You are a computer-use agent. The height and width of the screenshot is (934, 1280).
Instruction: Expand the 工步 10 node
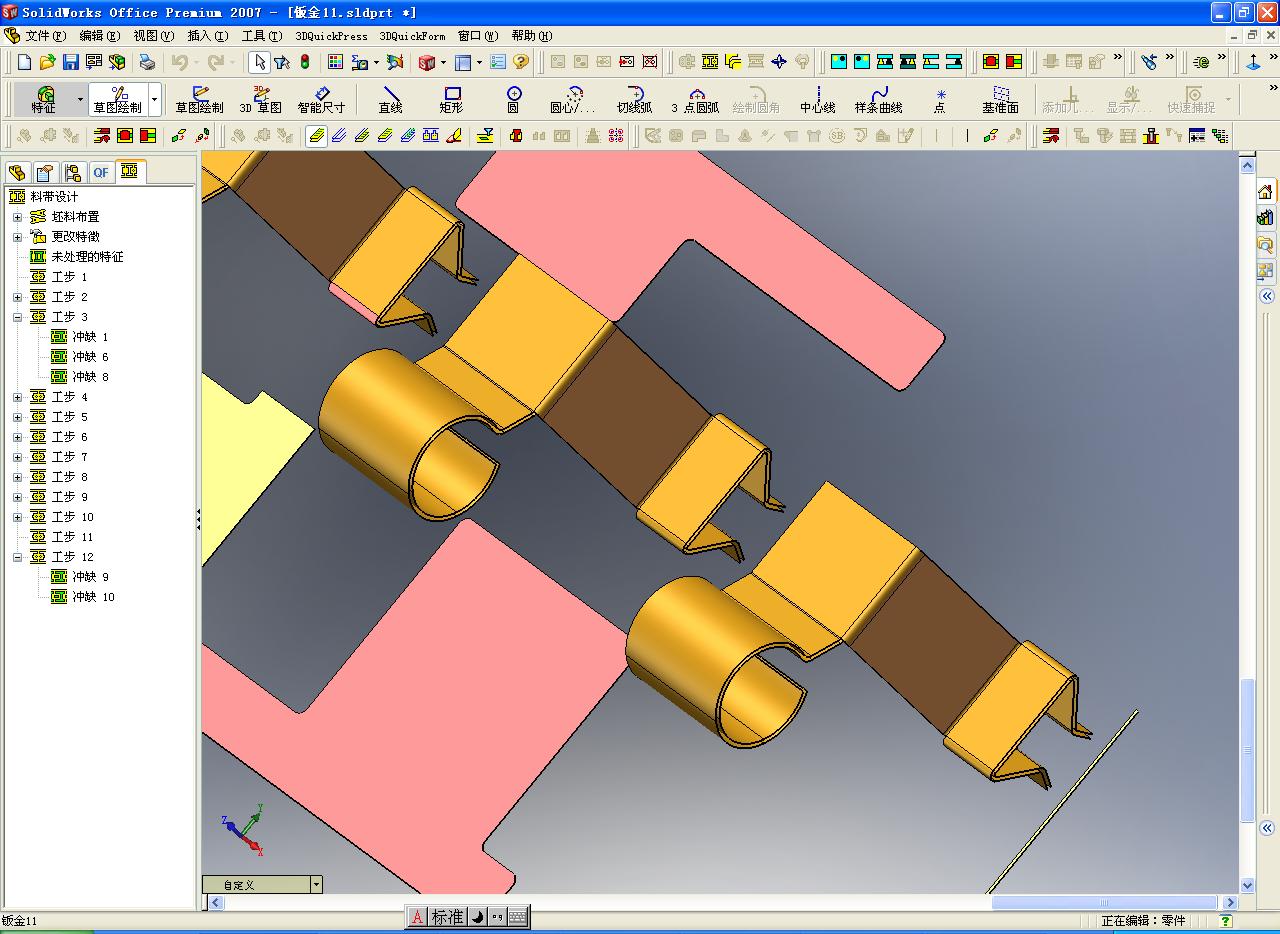coord(17,517)
